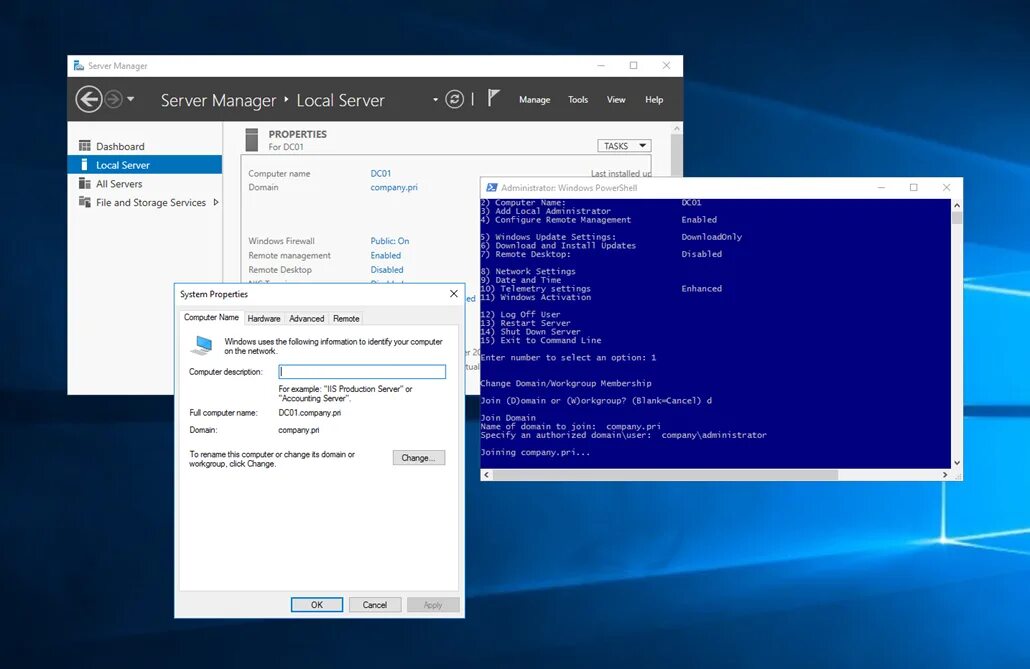
Task: Click the Change... button
Action: (418, 458)
